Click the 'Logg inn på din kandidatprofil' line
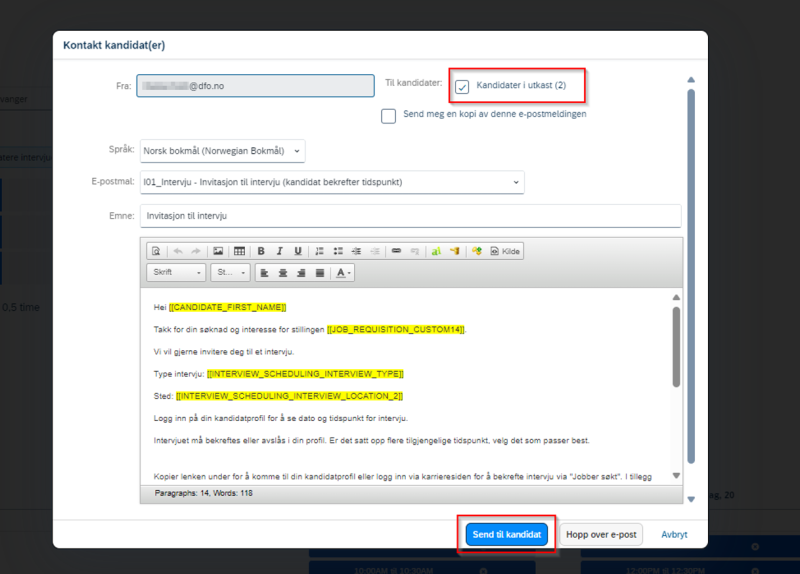Viewport: 800px width, 574px height. click(x=281, y=418)
